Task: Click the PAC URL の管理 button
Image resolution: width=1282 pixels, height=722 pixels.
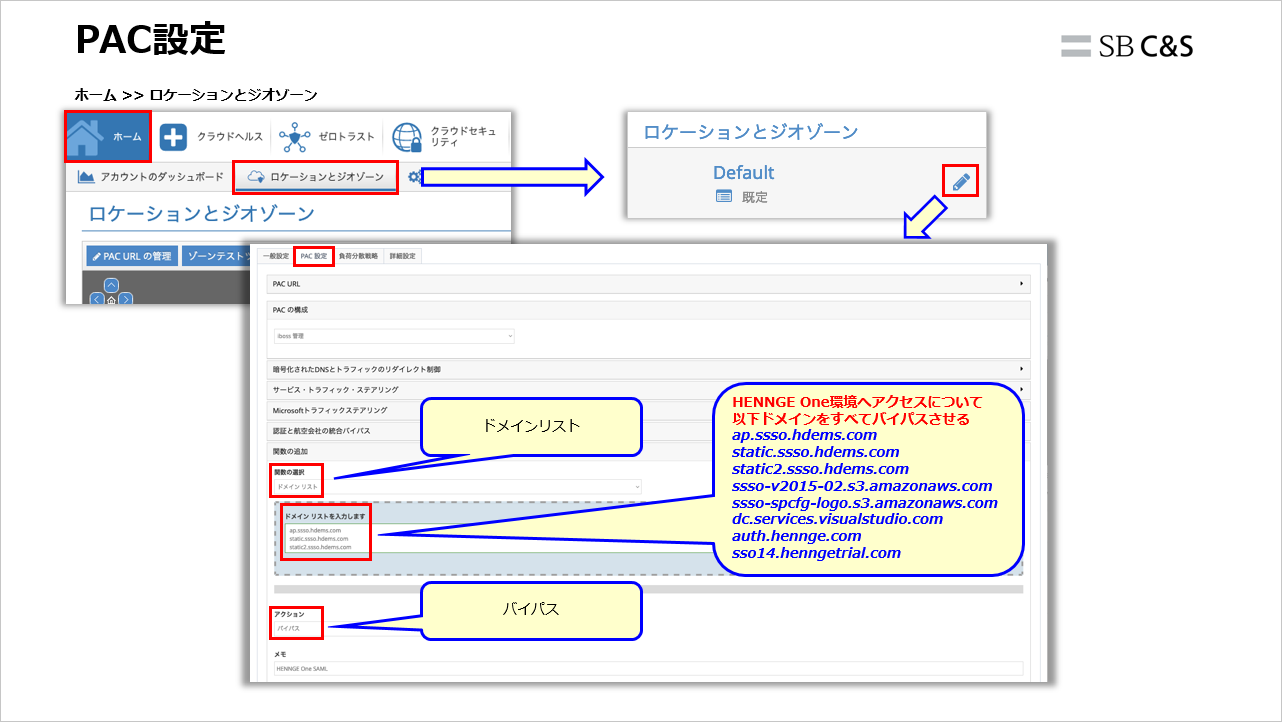Action: (132, 256)
